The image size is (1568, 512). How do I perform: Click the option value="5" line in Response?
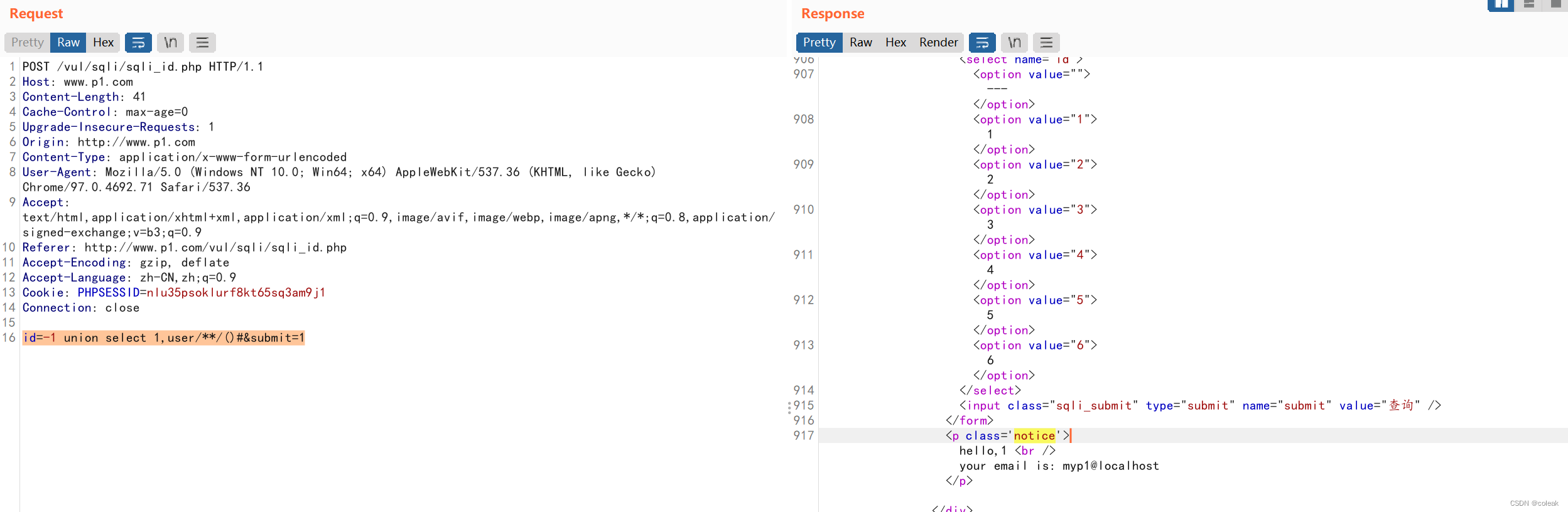(x=1035, y=300)
